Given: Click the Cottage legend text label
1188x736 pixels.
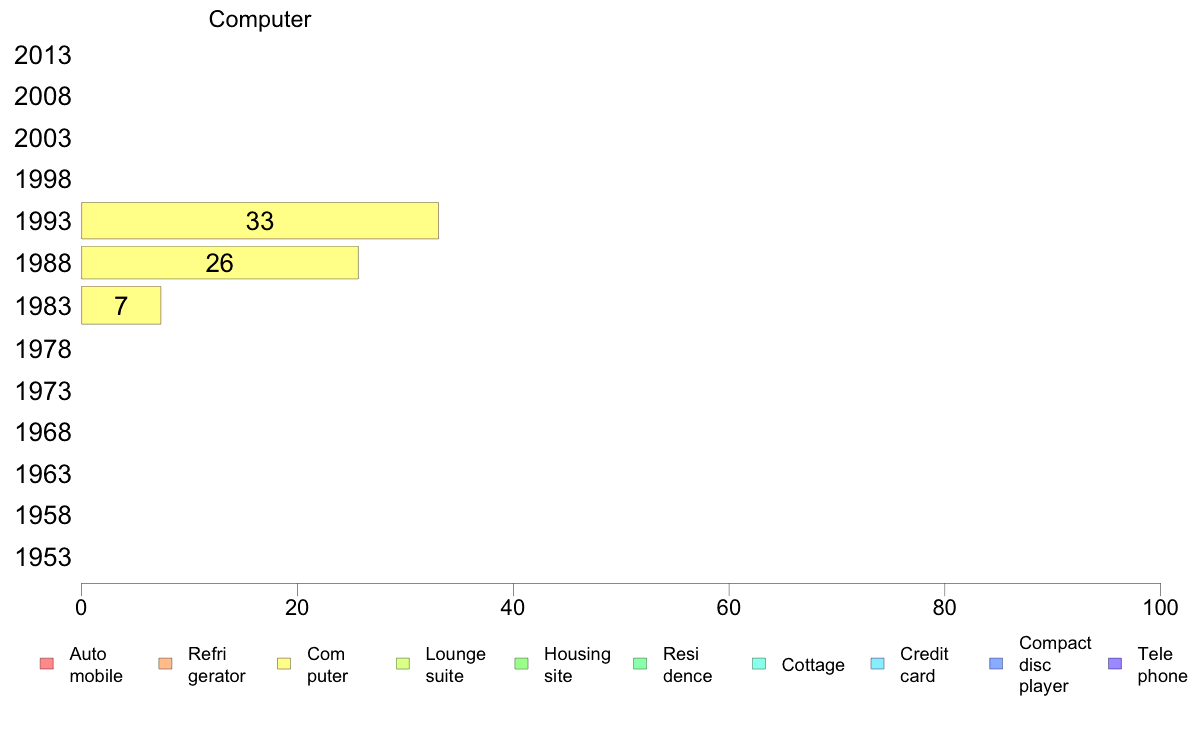Looking at the screenshot, I should (813, 665).
